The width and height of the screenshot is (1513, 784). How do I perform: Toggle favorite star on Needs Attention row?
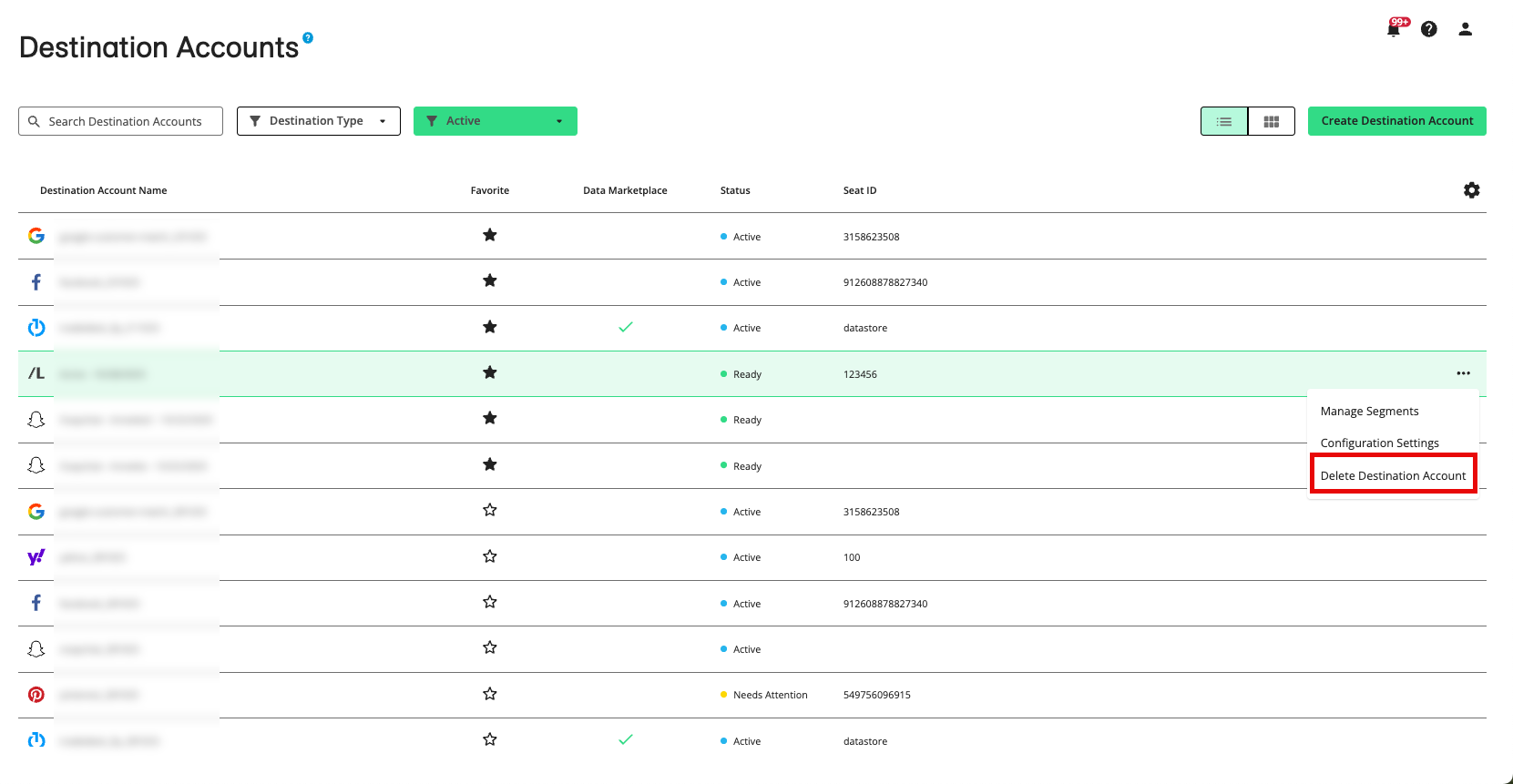490,694
